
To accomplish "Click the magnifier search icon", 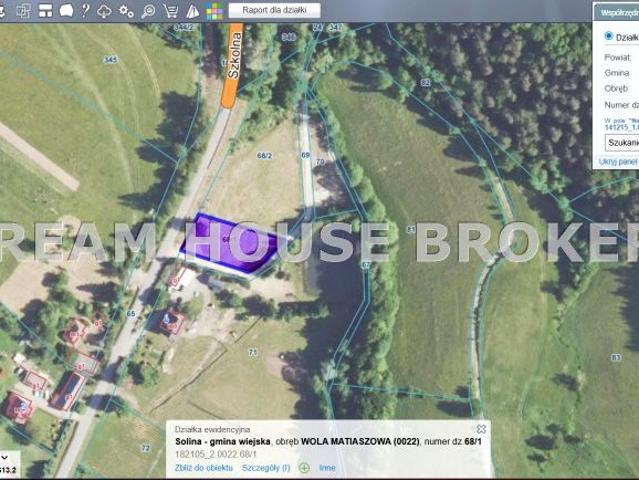I will coord(148,11).
